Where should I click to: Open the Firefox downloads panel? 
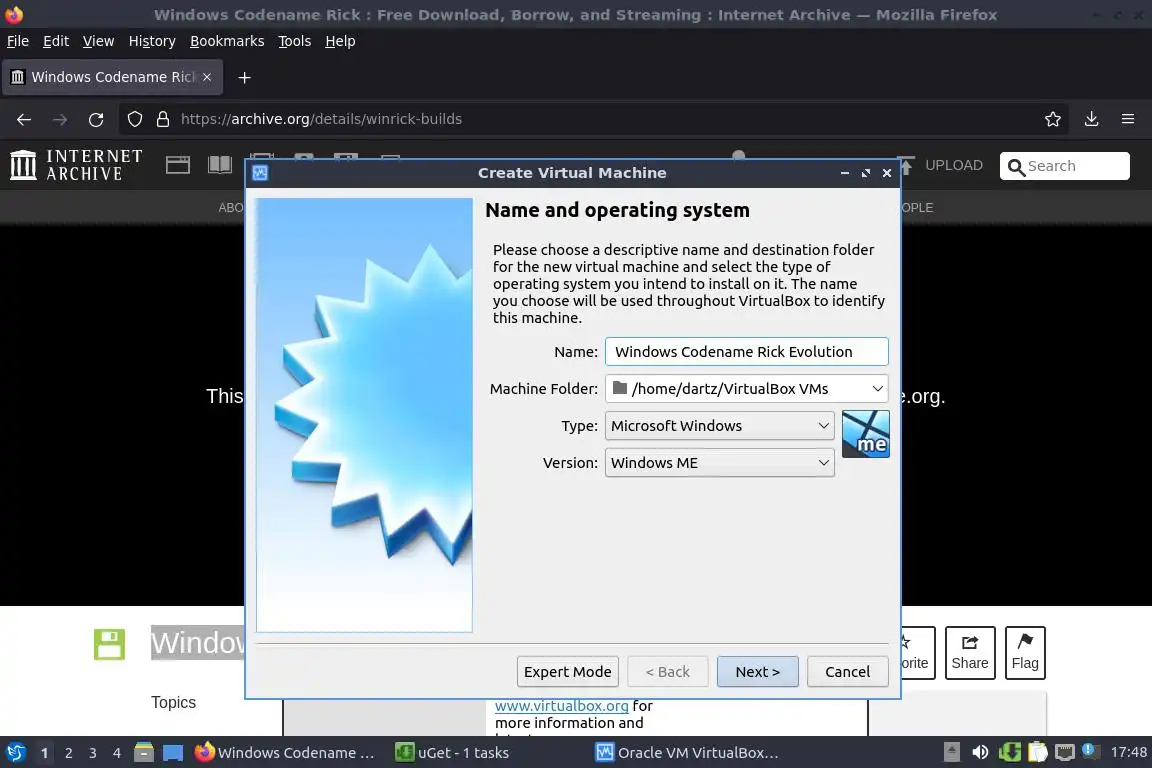[1091, 119]
